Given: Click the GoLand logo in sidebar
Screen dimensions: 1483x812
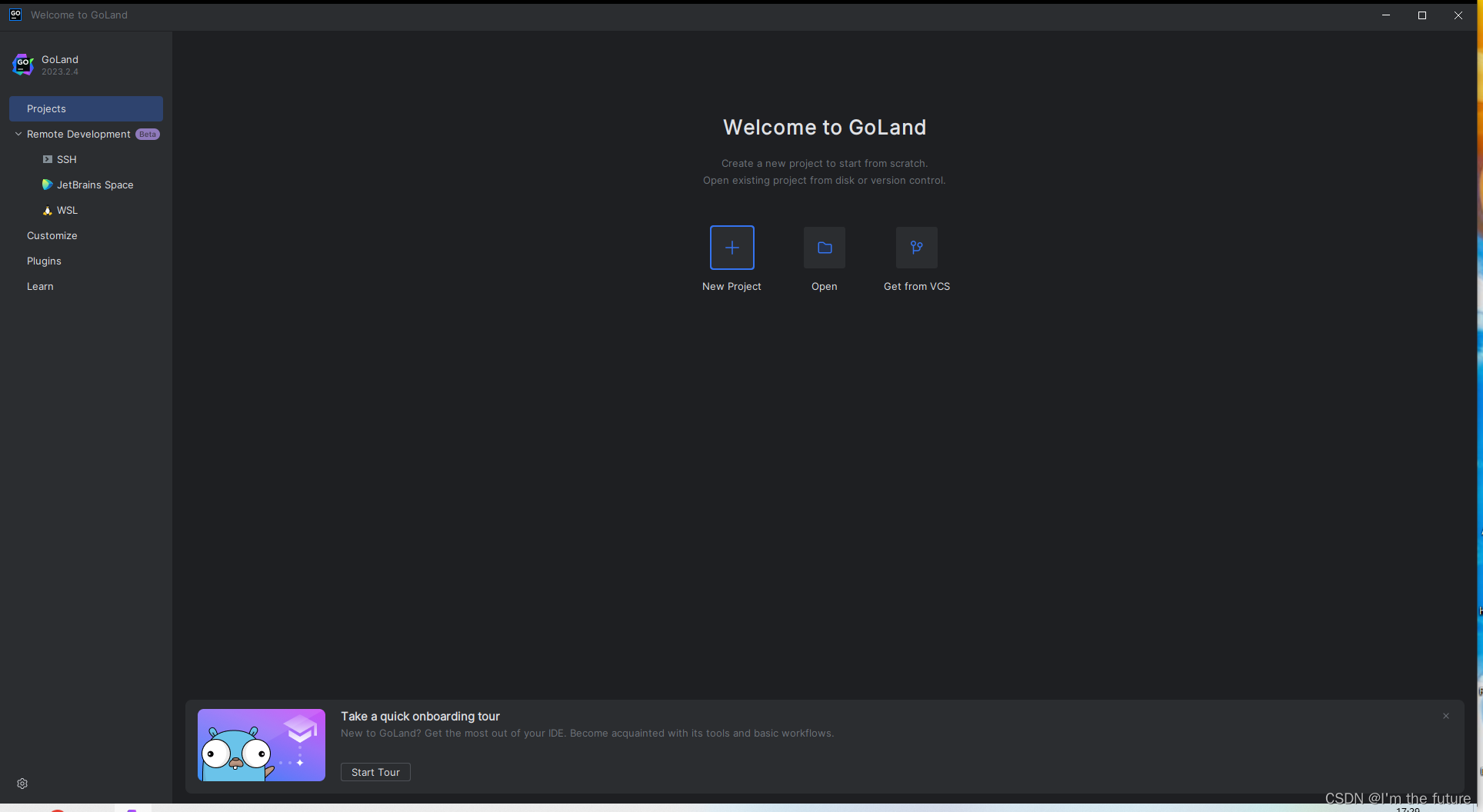Looking at the screenshot, I should [x=23, y=65].
